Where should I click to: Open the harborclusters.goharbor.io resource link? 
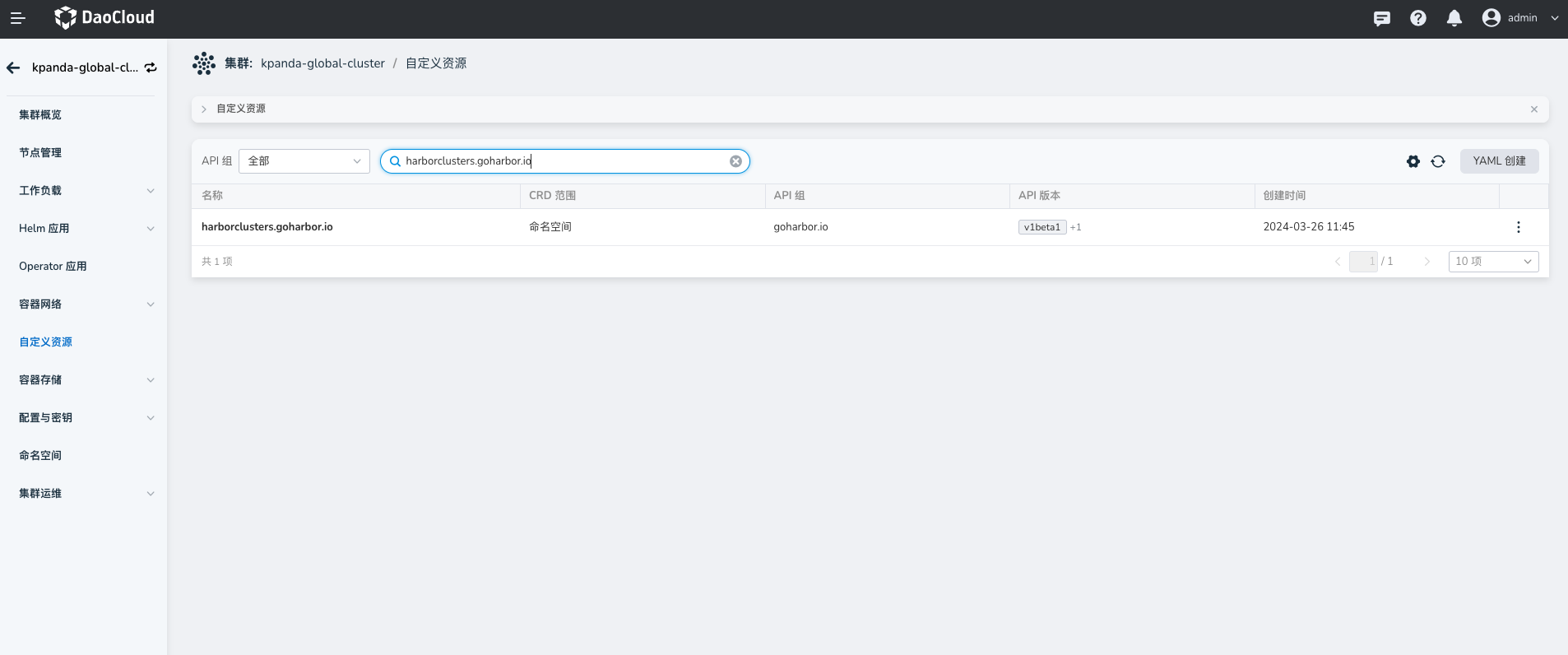[x=267, y=227]
